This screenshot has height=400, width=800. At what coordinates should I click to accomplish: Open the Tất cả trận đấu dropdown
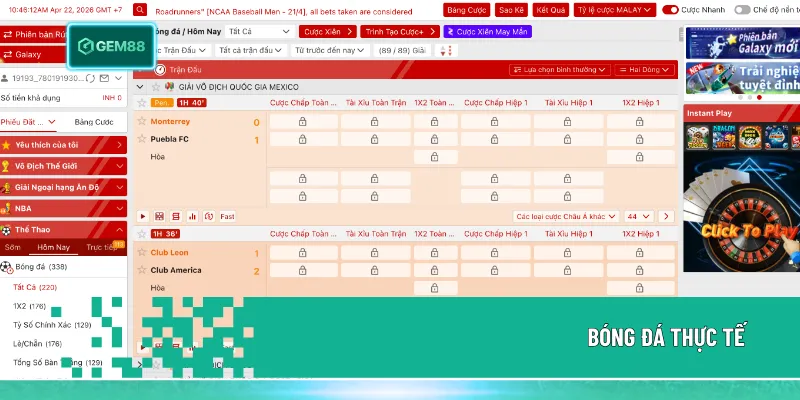(251, 51)
